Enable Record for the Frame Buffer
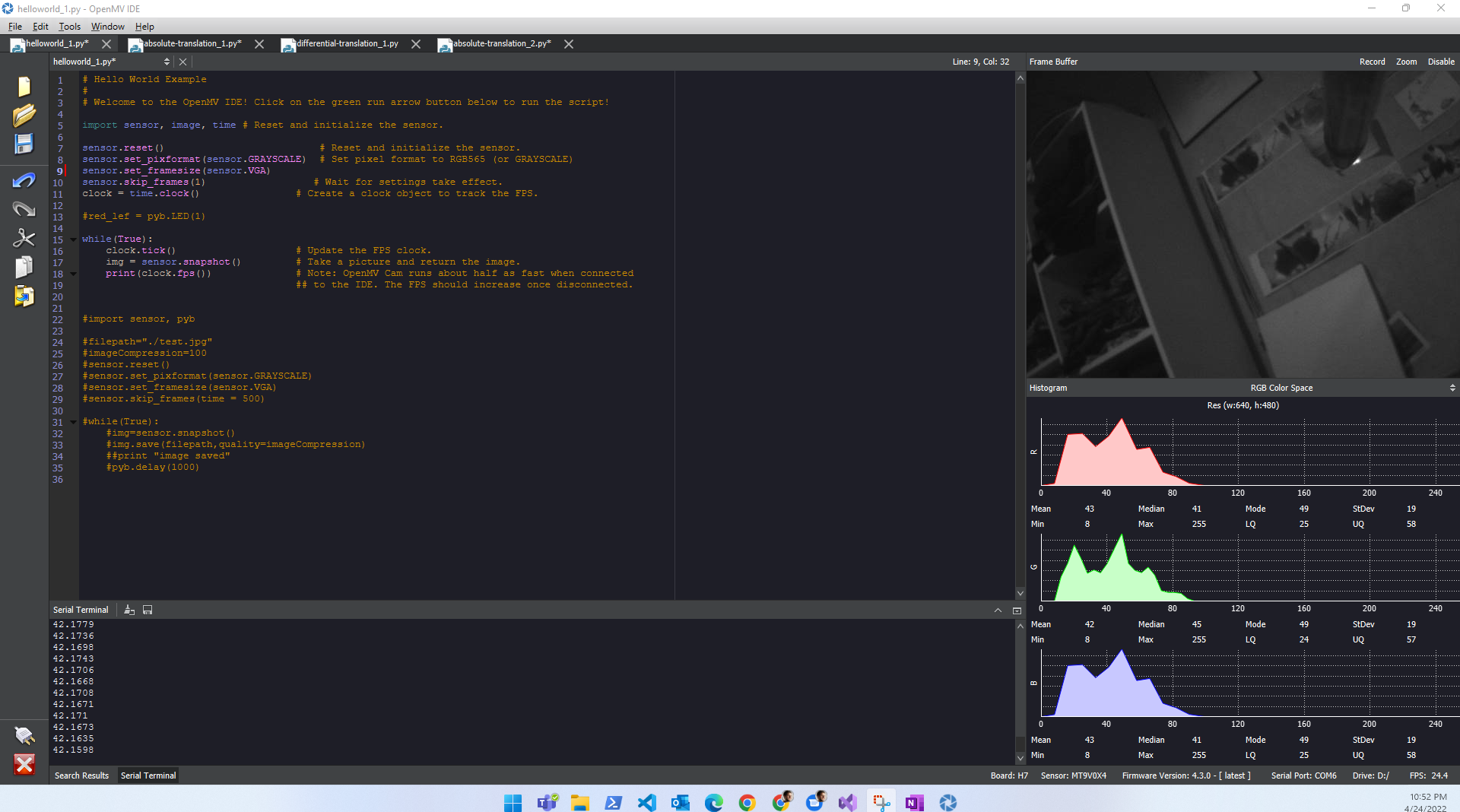1460x812 pixels. tap(1371, 62)
